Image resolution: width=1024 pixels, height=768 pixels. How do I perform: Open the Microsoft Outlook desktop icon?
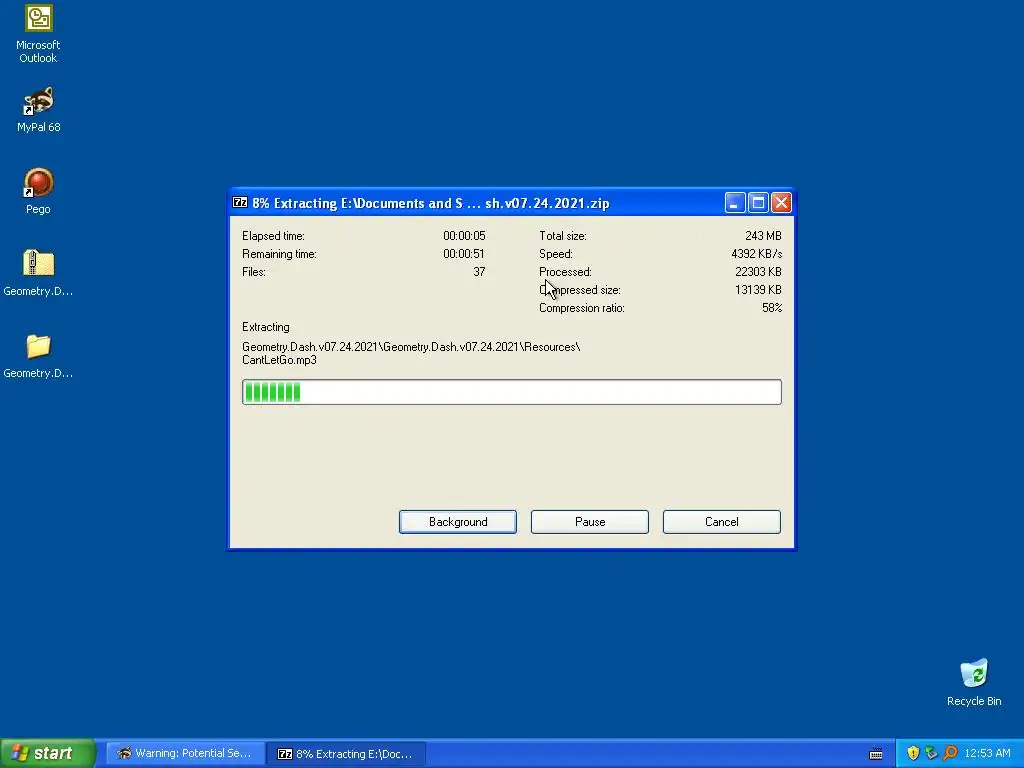point(38,34)
